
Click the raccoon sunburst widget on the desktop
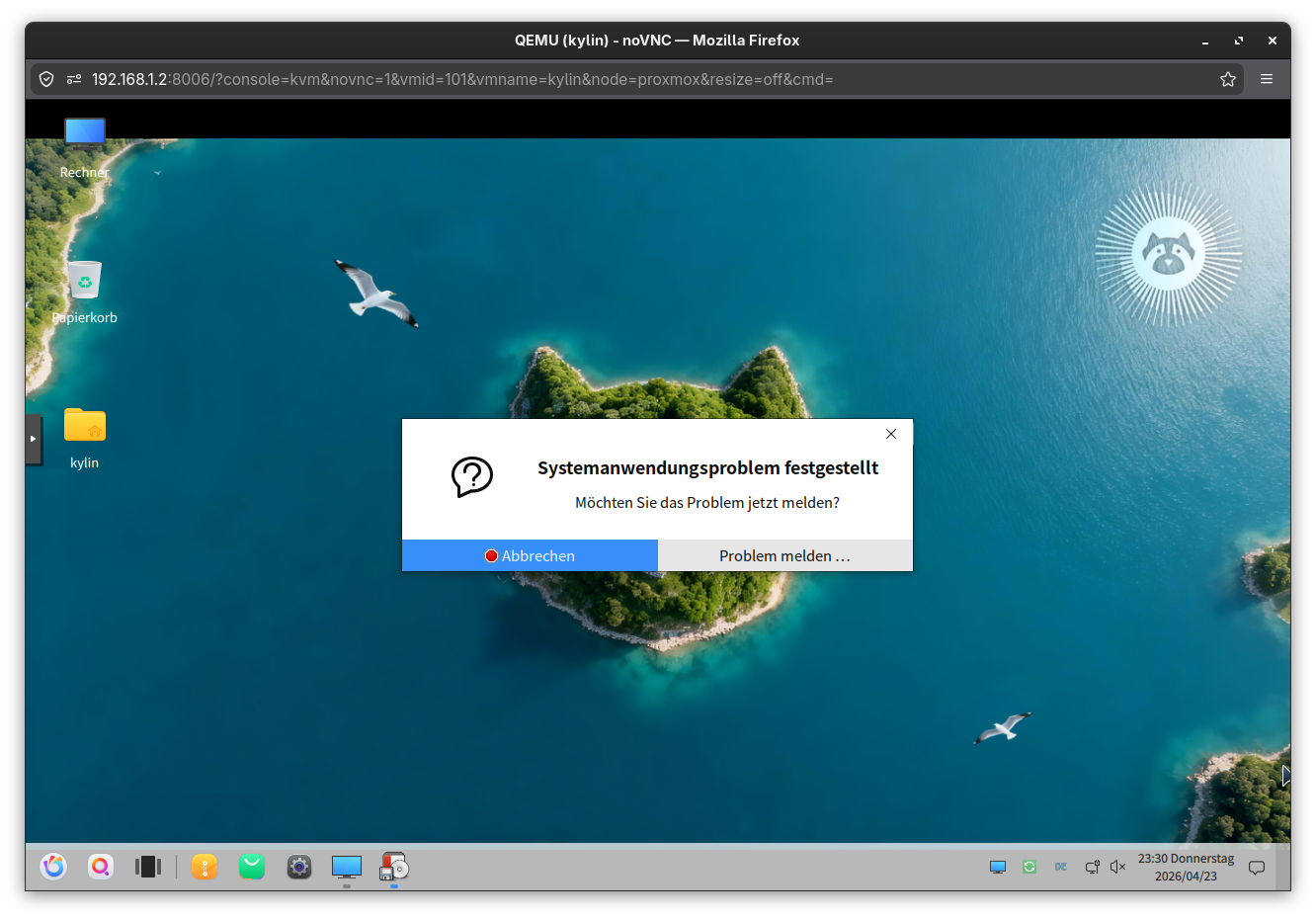pyautogui.click(x=1169, y=253)
